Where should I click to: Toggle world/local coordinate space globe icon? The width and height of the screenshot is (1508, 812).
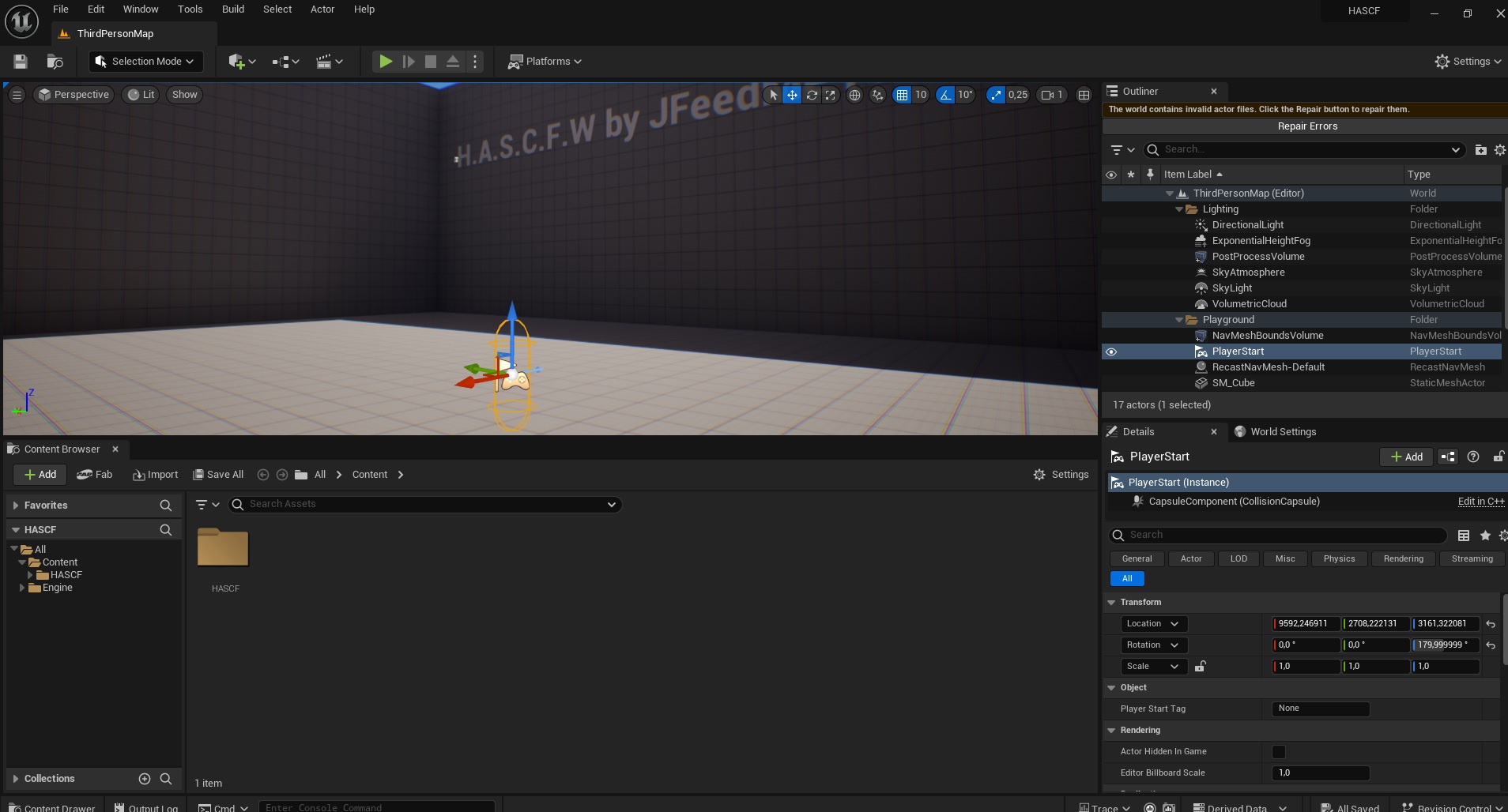[x=854, y=95]
